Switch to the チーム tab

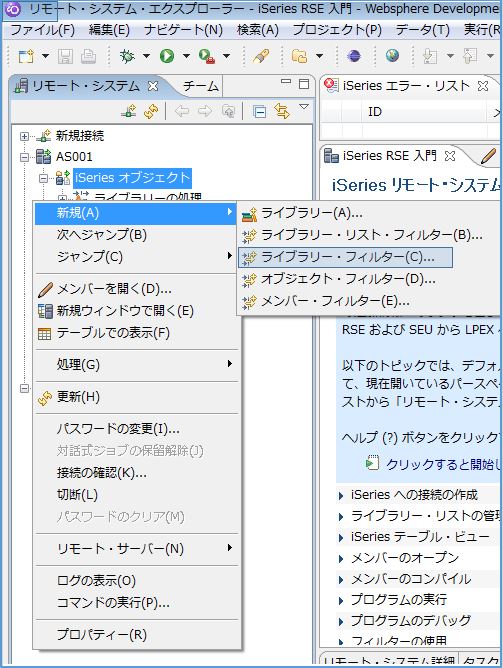(x=201, y=86)
